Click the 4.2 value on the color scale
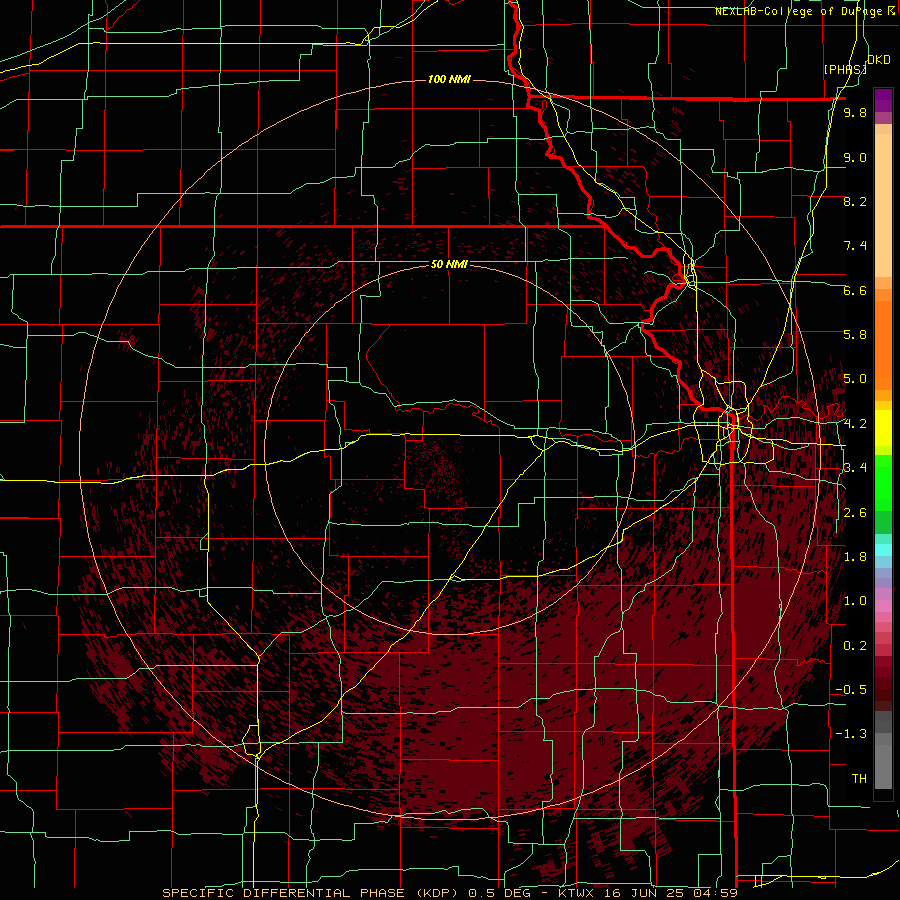This screenshot has height=900, width=900. [x=855, y=424]
